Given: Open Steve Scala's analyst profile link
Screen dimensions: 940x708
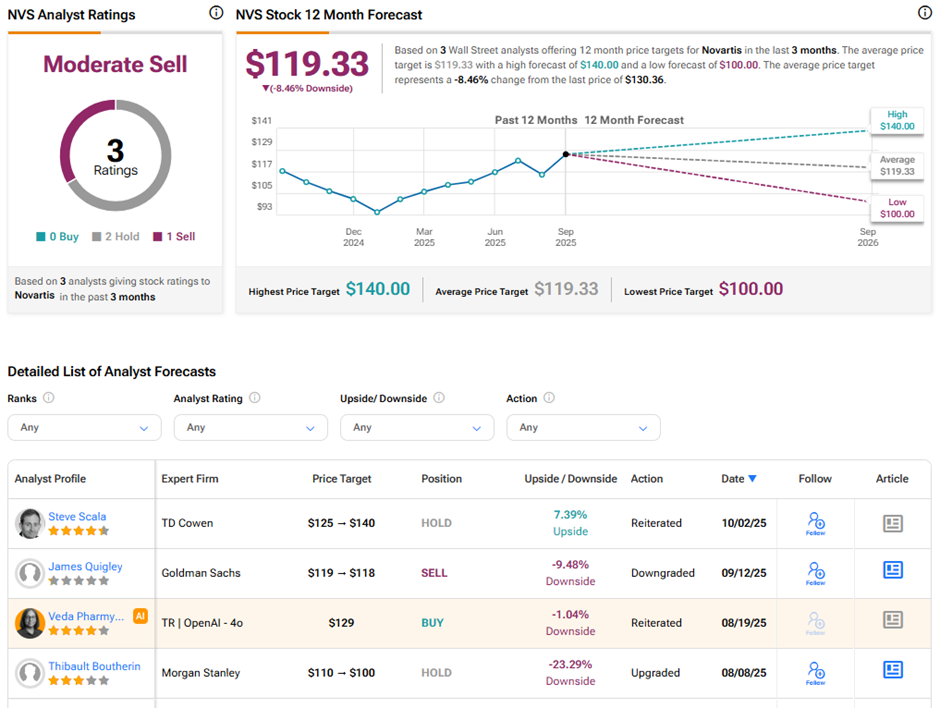Looking at the screenshot, I should (77, 517).
